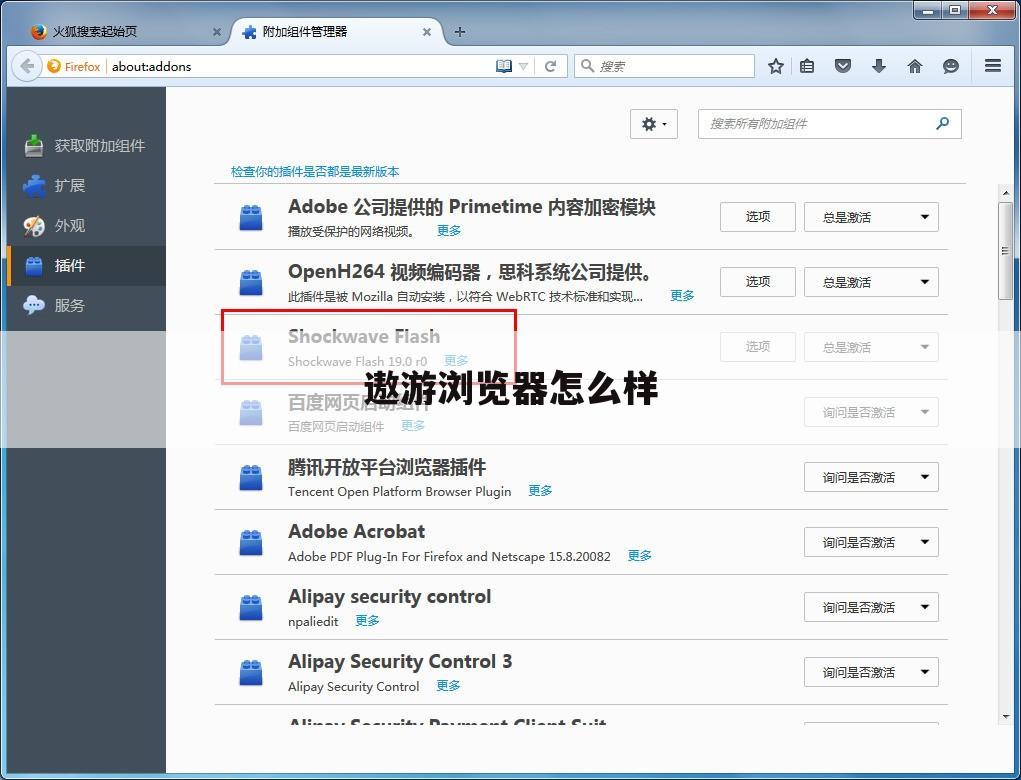
Task: Close the 附加组件管理器 tab
Action: click(427, 32)
